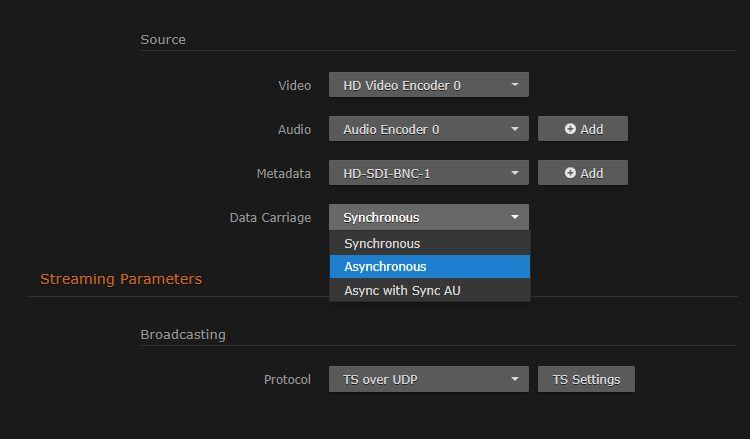This screenshot has height=439, width=750.
Task: Click the Source section label
Action: click(163, 39)
